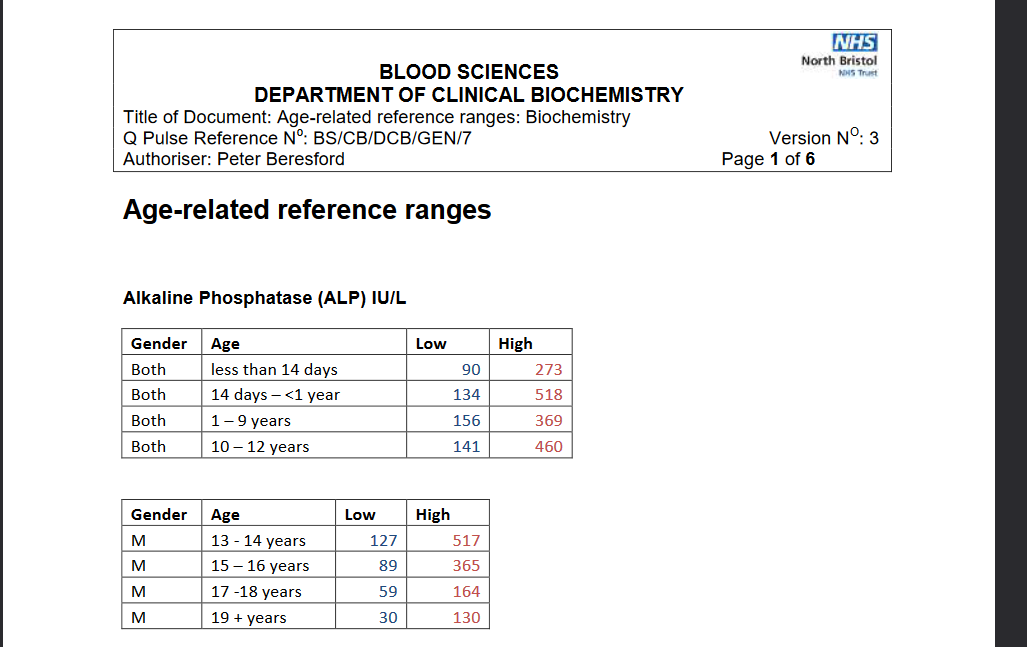Viewport: 1027px width, 647px height.
Task: Click the Gender header in first table
Action: click(159, 343)
